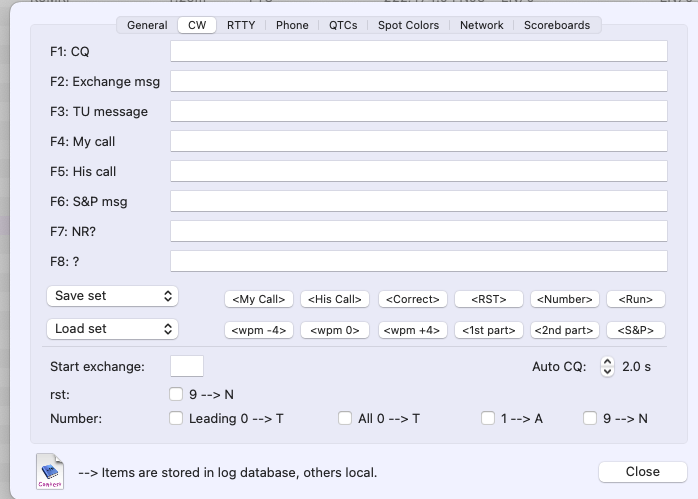The height and width of the screenshot is (499, 698).
Task: Click the F6: S&P msg field
Action: coord(418,202)
